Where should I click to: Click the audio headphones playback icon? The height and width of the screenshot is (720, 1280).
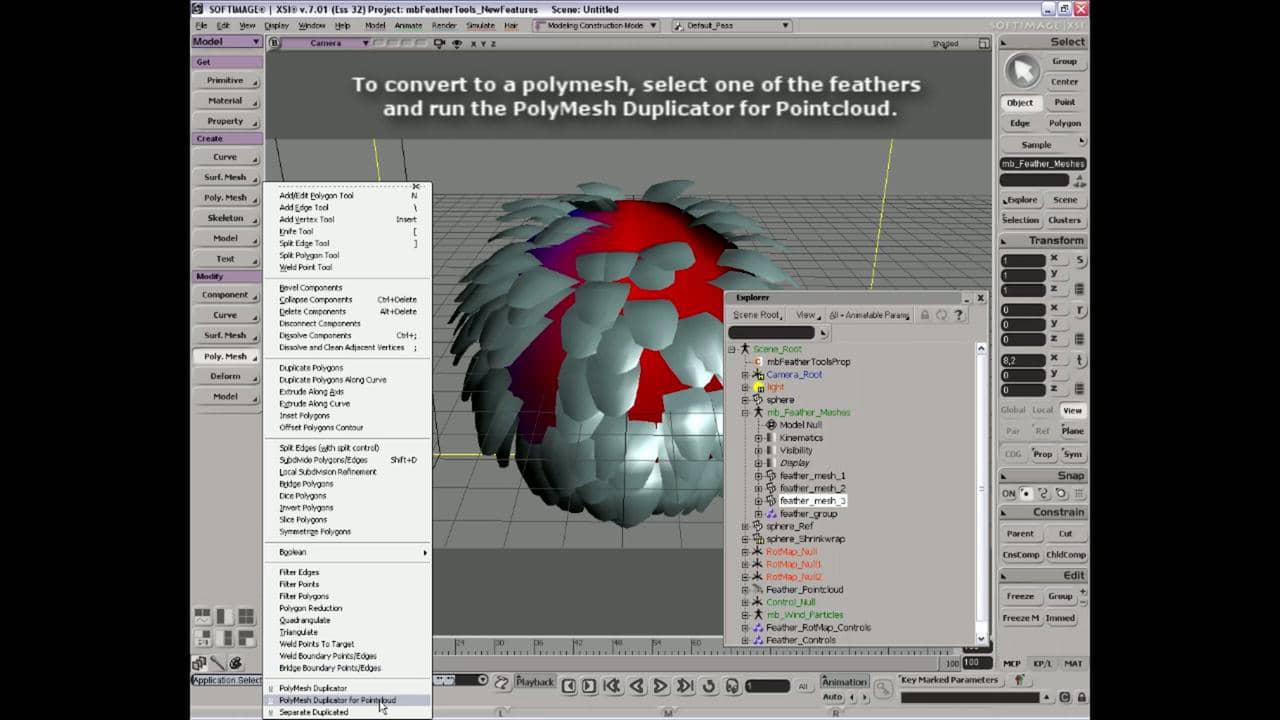point(732,686)
